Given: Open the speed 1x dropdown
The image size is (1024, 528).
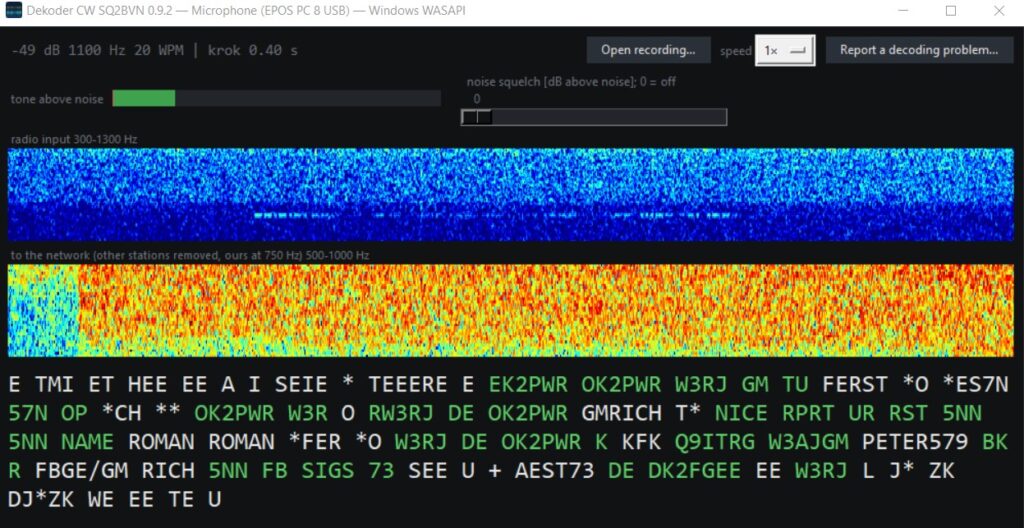Looking at the screenshot, I should [785, 50].
